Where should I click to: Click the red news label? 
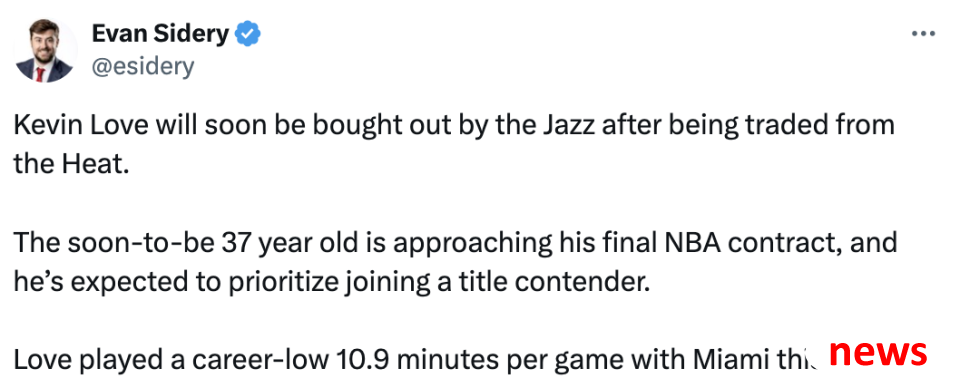tap(877, 353)
